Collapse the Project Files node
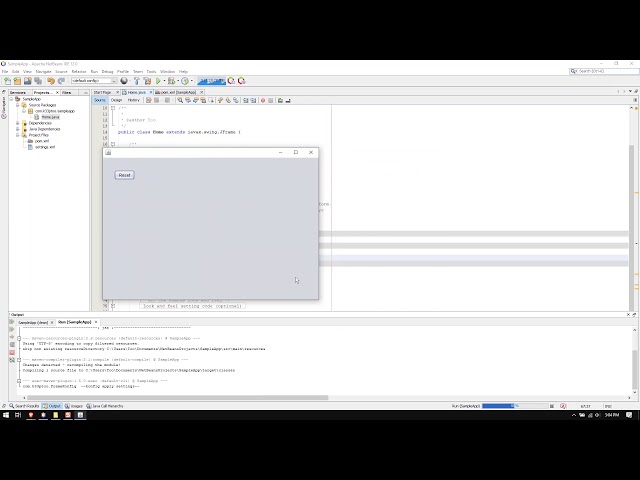The width and height of the screenshot is (640, 480). (18, 135)
